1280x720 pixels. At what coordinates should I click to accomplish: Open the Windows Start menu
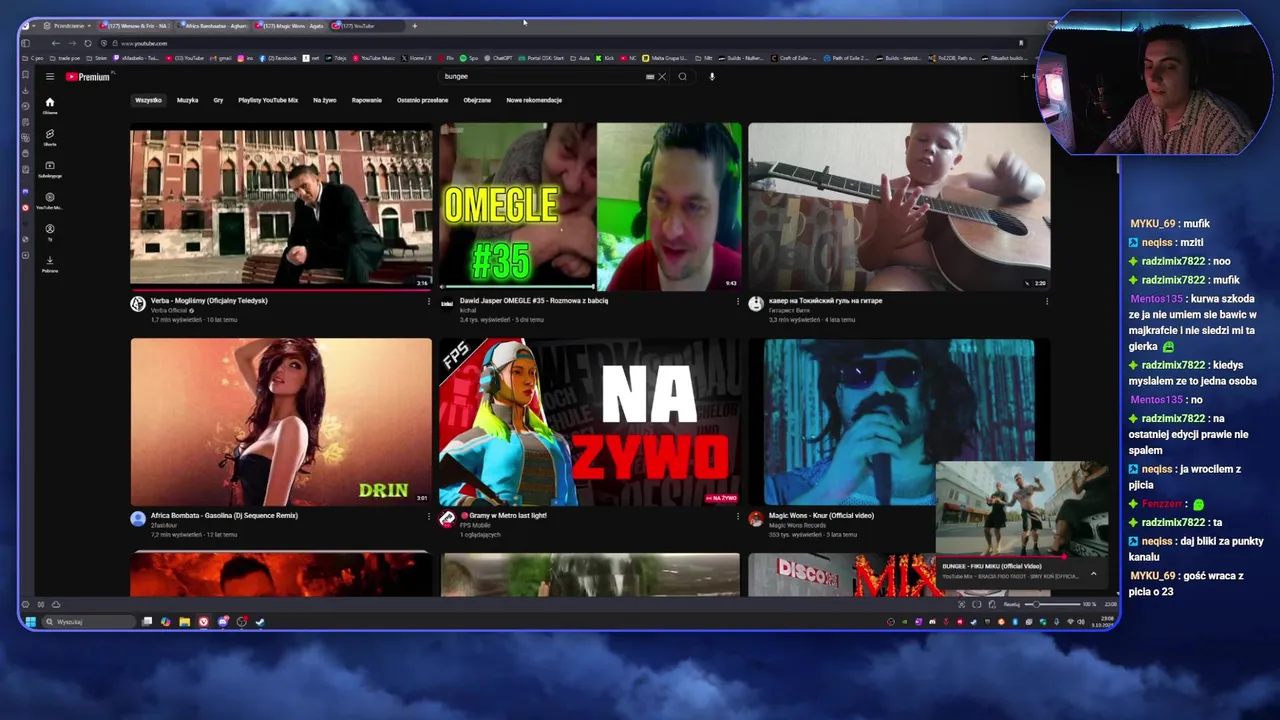coord(30,622)
